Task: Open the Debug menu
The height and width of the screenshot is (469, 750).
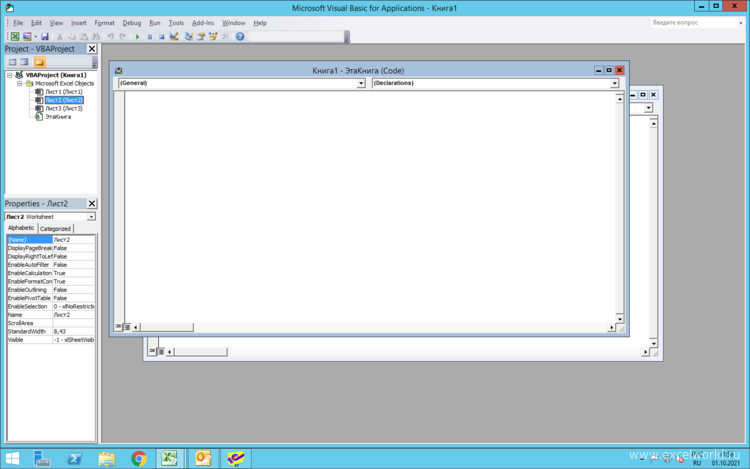Action: click(132, 23)
